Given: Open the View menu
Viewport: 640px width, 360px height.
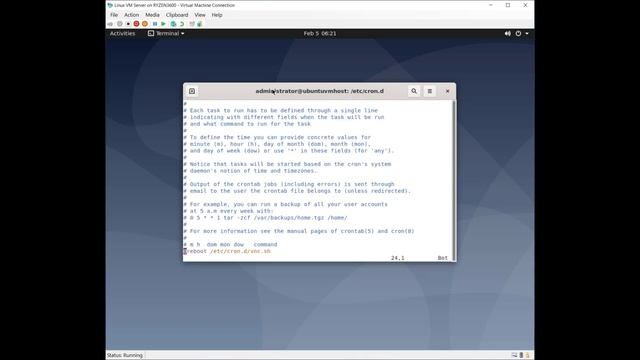Looking at the screenshot, I should tap(200, 15).
